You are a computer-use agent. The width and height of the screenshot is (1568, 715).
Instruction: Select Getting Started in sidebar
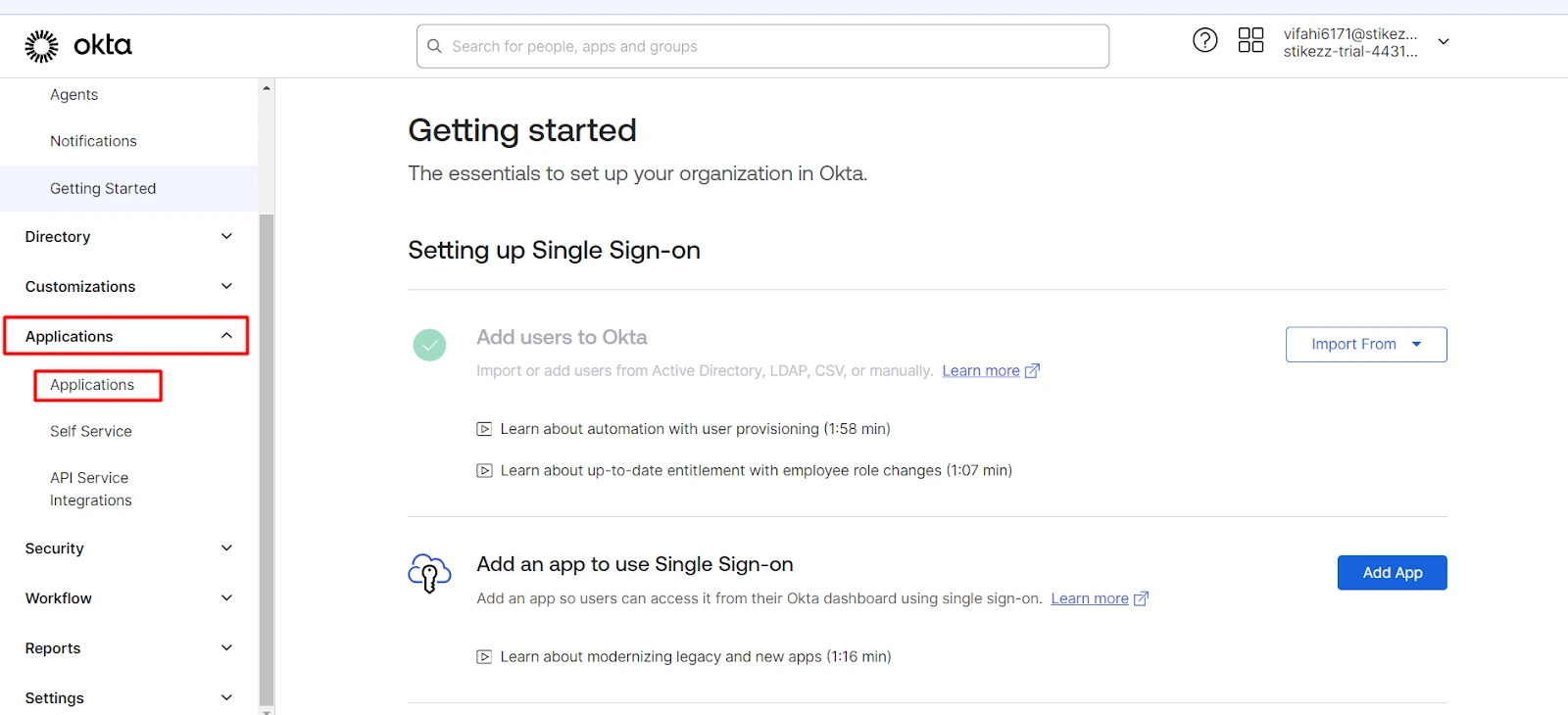pos(103,188)
